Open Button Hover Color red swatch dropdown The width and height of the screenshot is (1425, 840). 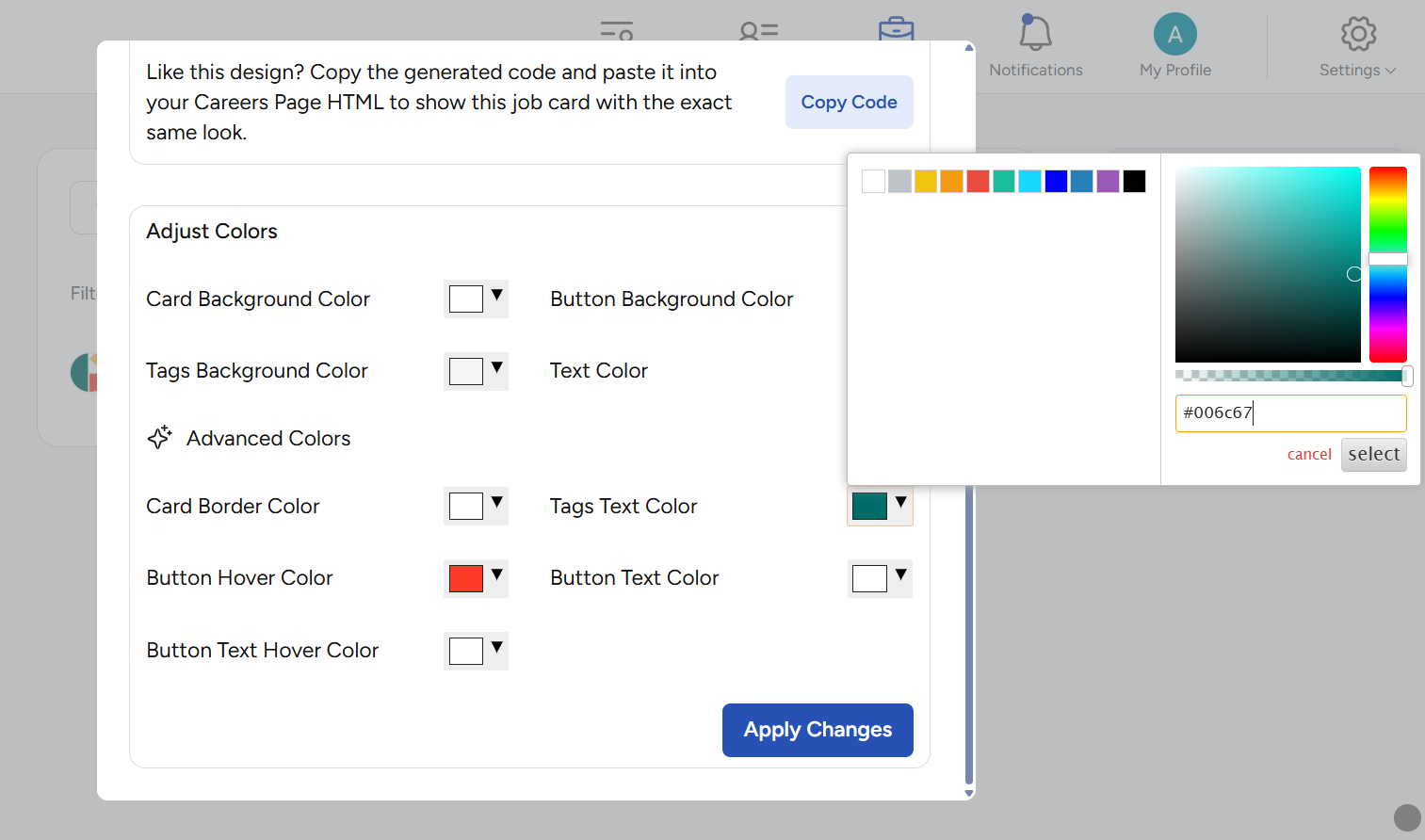(476, 578)
